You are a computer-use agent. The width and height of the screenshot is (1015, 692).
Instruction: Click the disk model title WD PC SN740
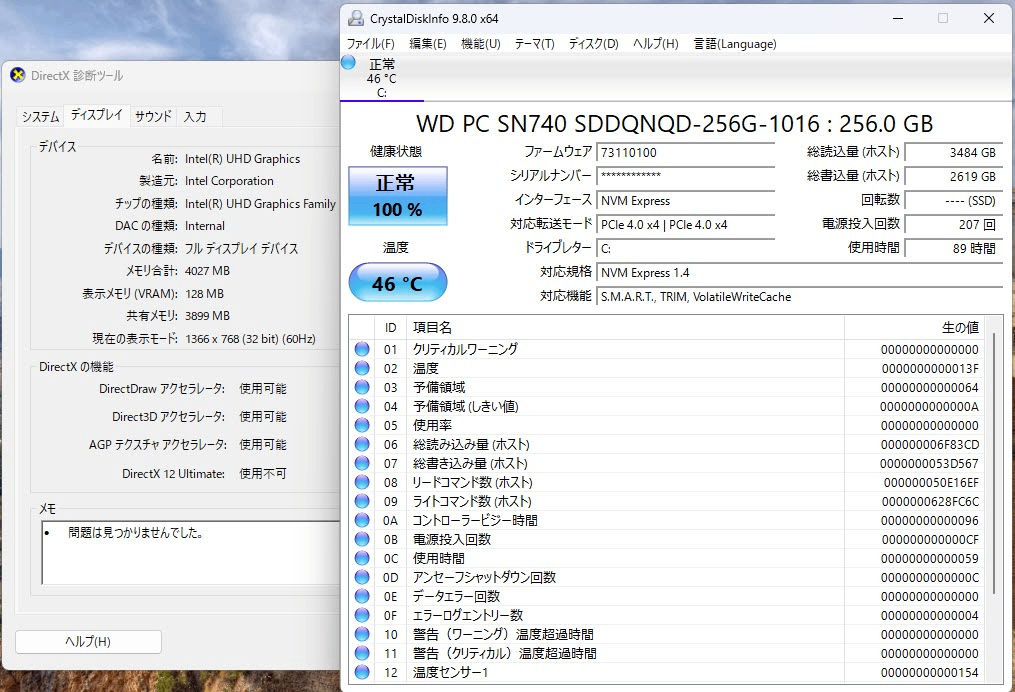pos(675,124)
